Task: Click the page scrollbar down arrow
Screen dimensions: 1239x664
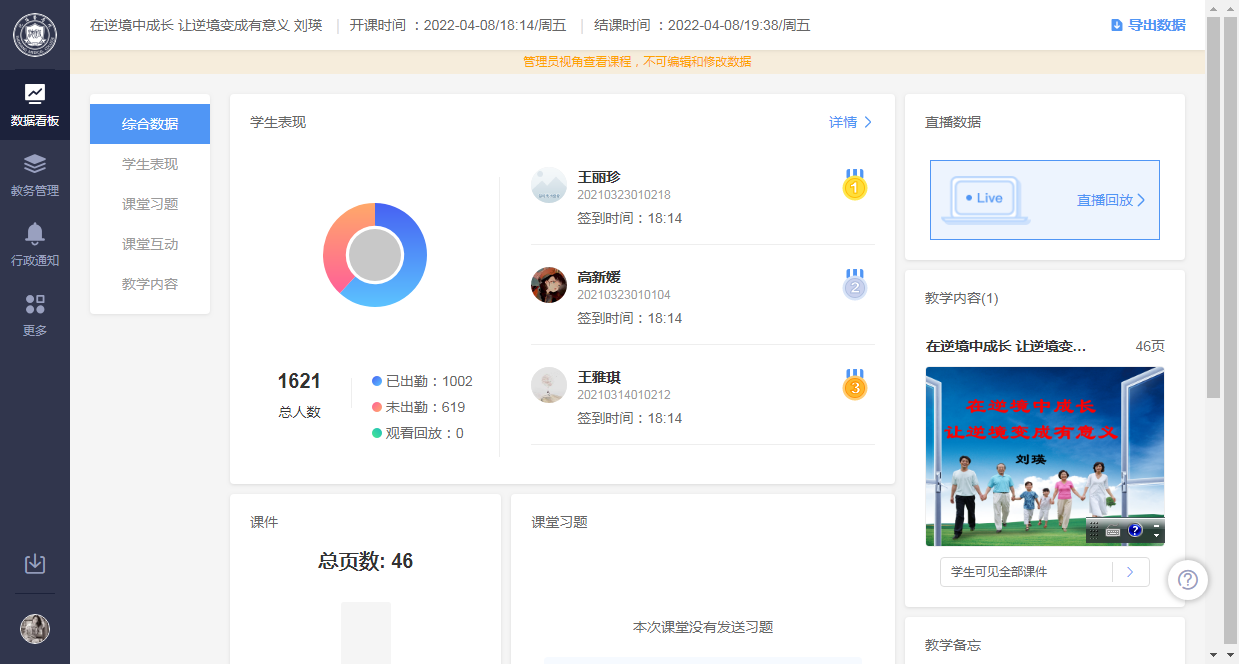Action: coord(1214,655)
